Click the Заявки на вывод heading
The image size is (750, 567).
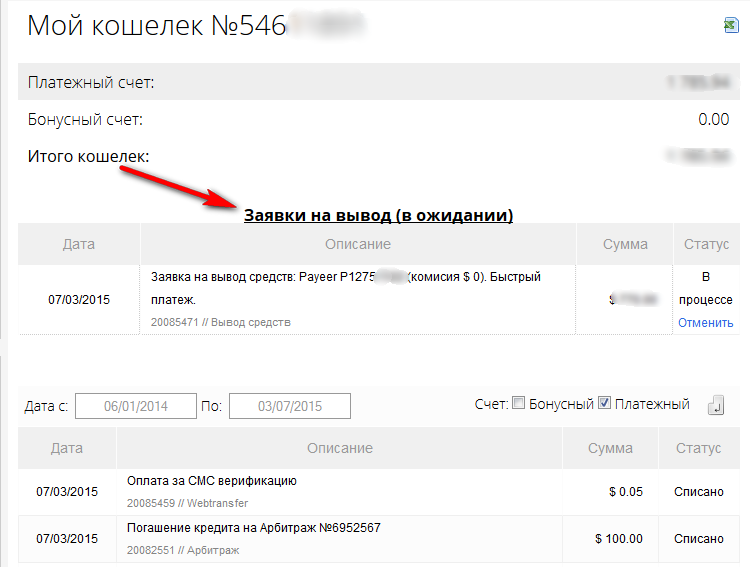coord(378,215)
